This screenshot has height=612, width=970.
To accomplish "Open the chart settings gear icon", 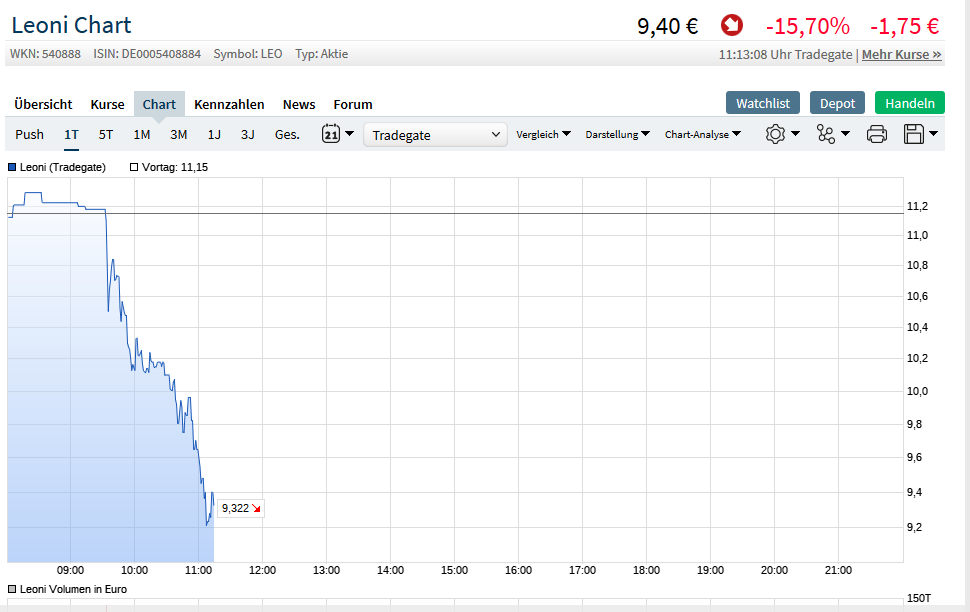I will pos(775,134).
